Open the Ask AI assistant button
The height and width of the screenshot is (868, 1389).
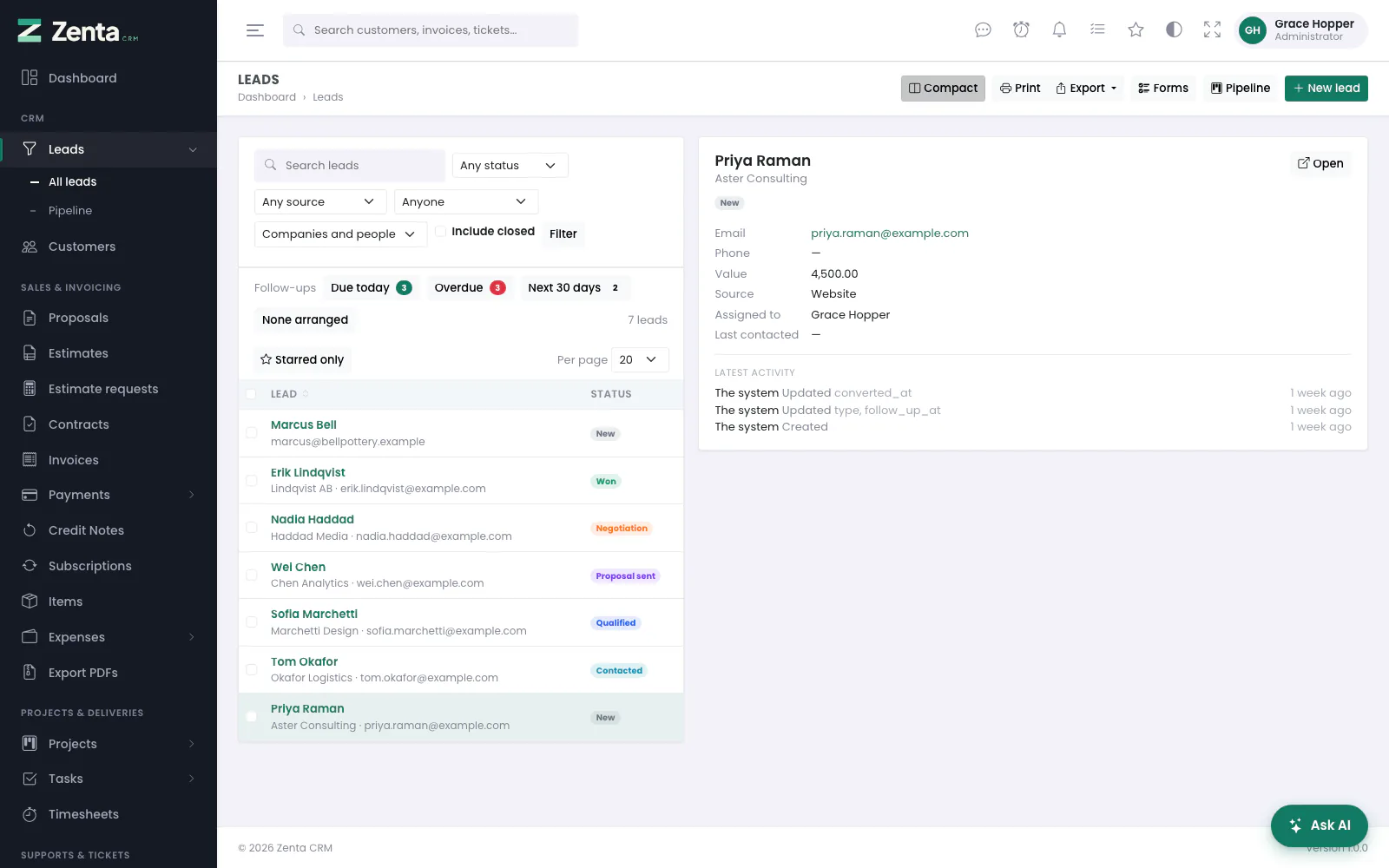[x=1320, y=825]
